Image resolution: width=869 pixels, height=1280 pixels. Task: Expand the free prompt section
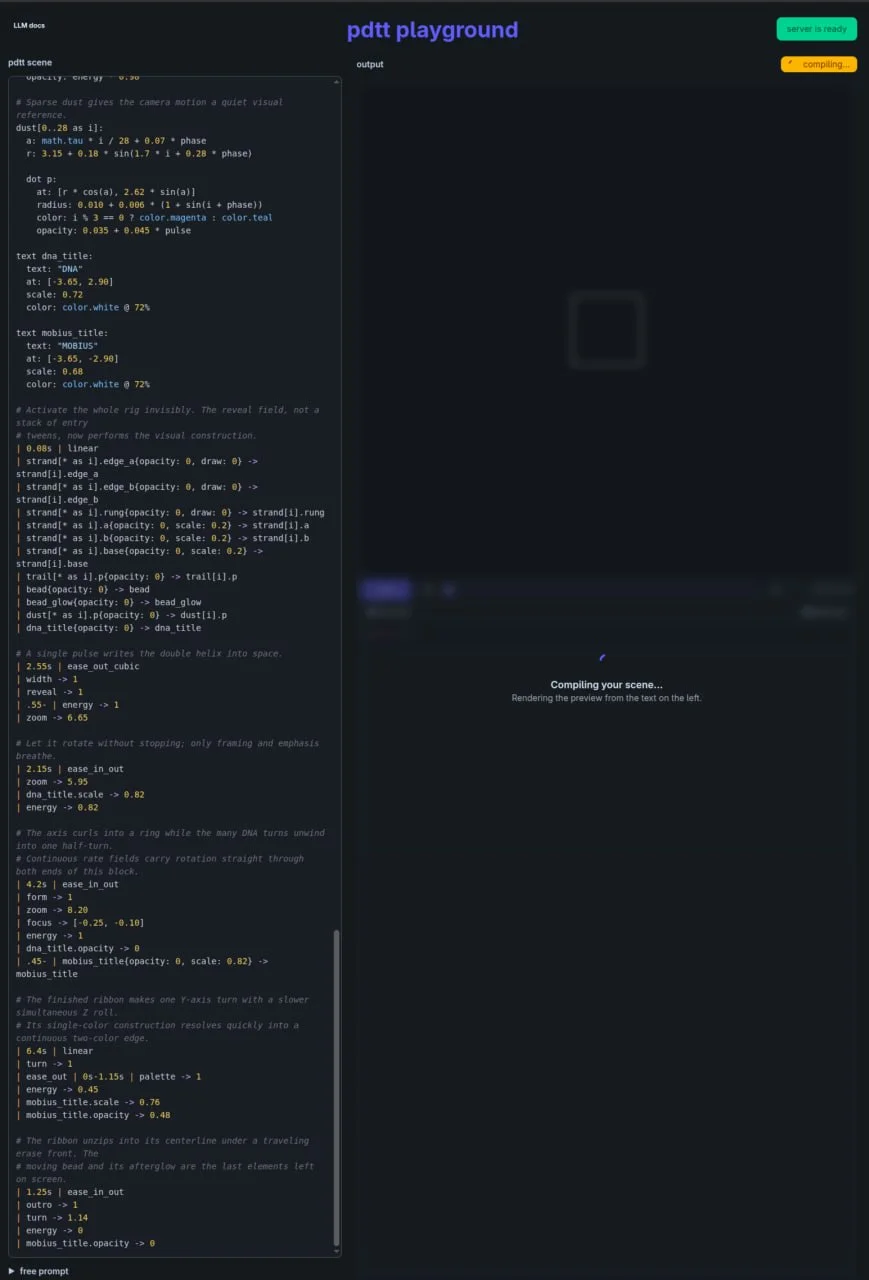(x=39, y=1271)
